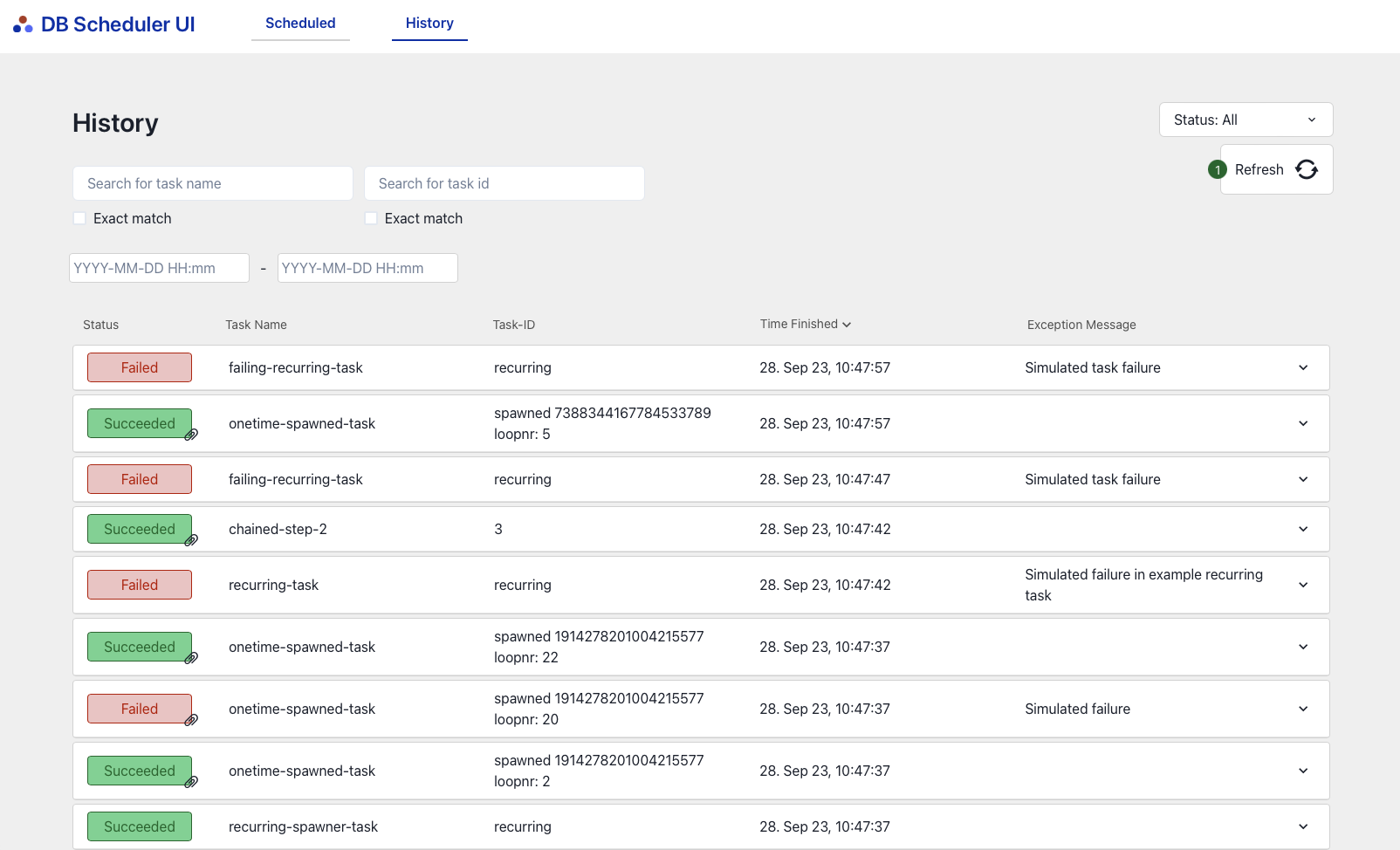Click Simulated failure in example recurring task message
Image resolution: width=1400 pixels, height=850 pixels.
[1143, 585]
